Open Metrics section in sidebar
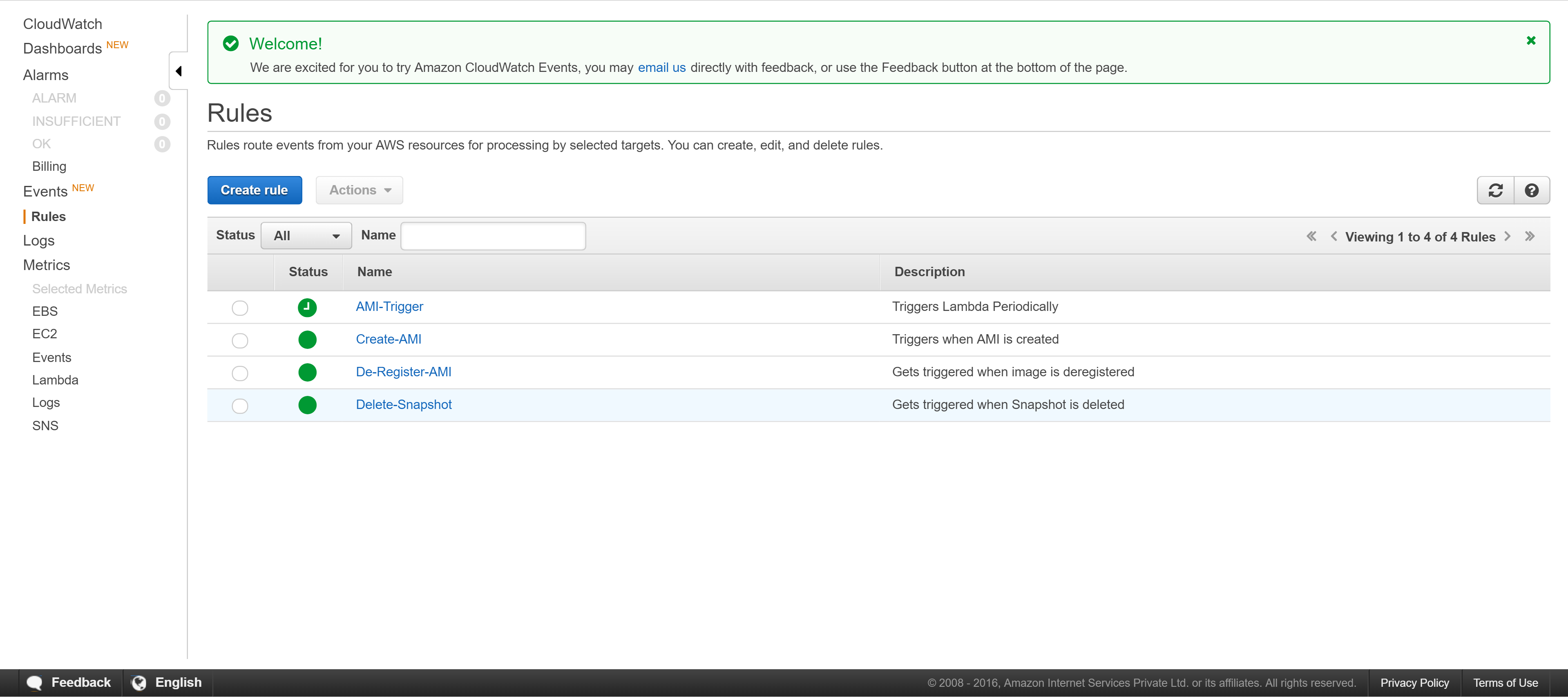The width and height of the screenshot is (1568, 697). tap(46, 266)
